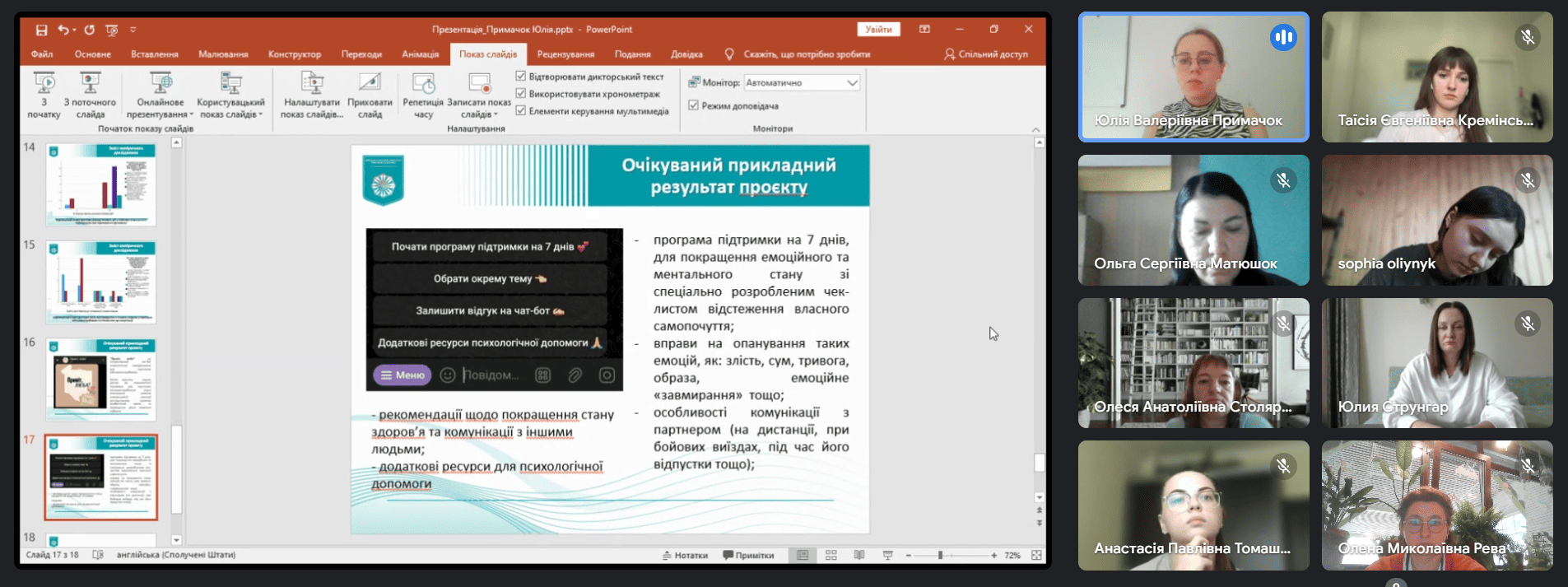Click Скажіть, що потрібно зробити search box
Viewport: 1568px width, 587px height.
click(807, 54)
